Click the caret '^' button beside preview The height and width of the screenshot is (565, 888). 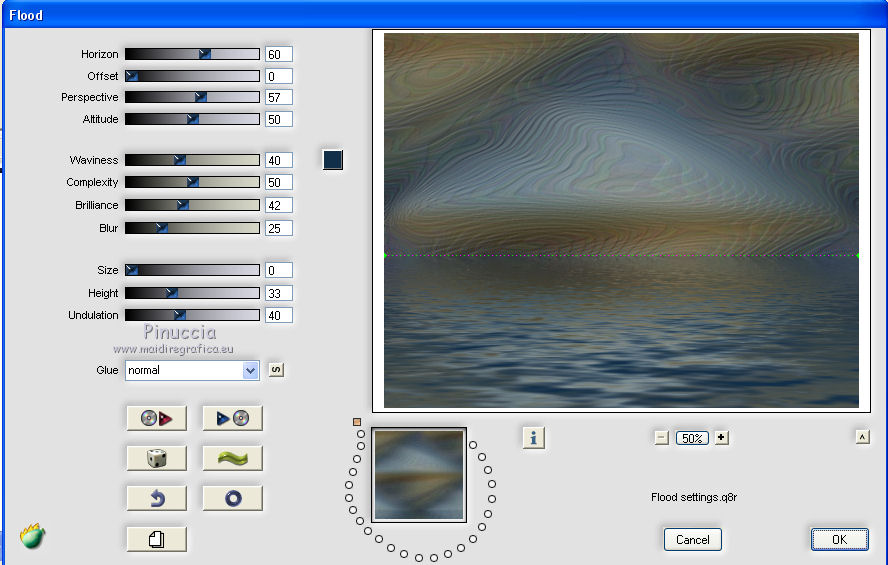click(x=862, y=437)
